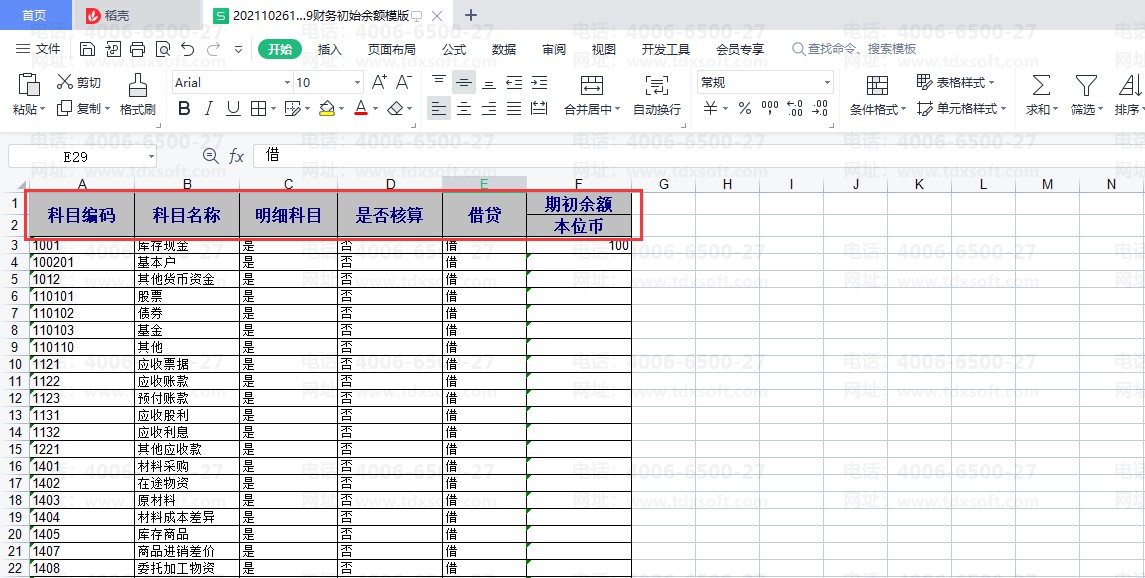Image resolution: width=1145 pixels, height=578 pixels.
Task: Click the 条件格式 (Conditional Formatting) button
Action: 877,95
